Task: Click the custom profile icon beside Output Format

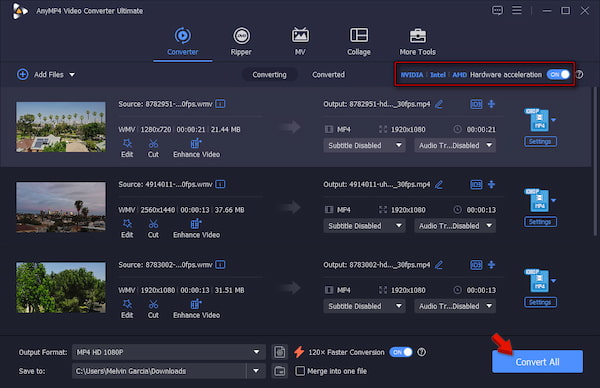Action: point(280,352)
